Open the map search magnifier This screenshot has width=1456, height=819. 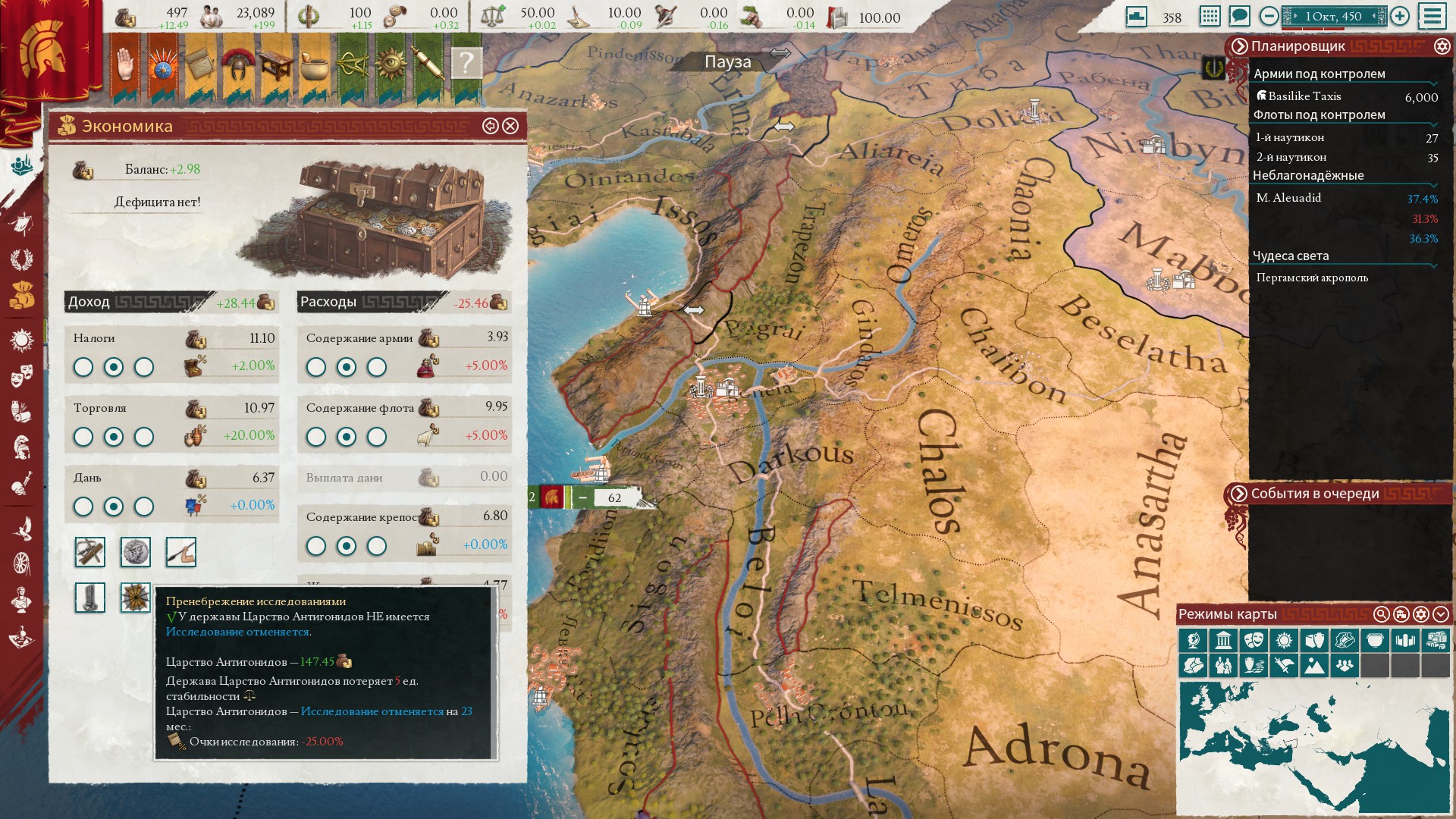pyautogui.click(x=1382, y=614)
